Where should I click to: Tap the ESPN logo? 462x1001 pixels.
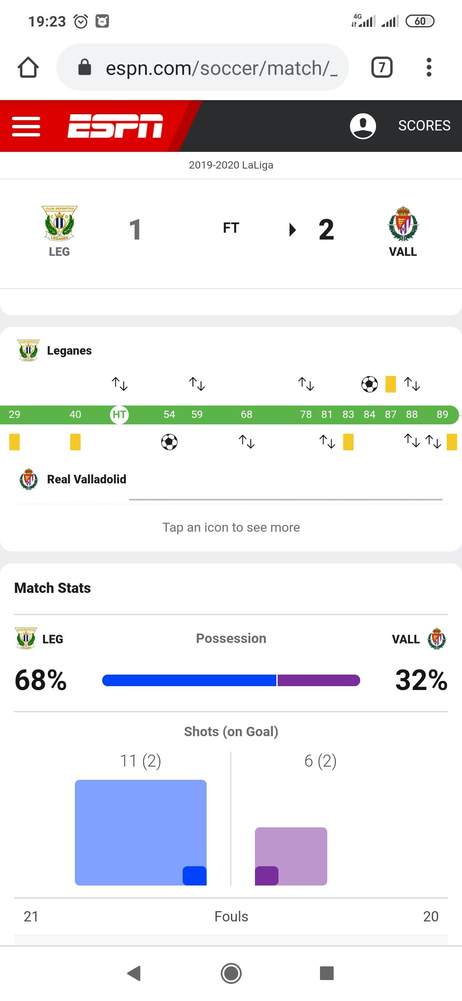115,126
